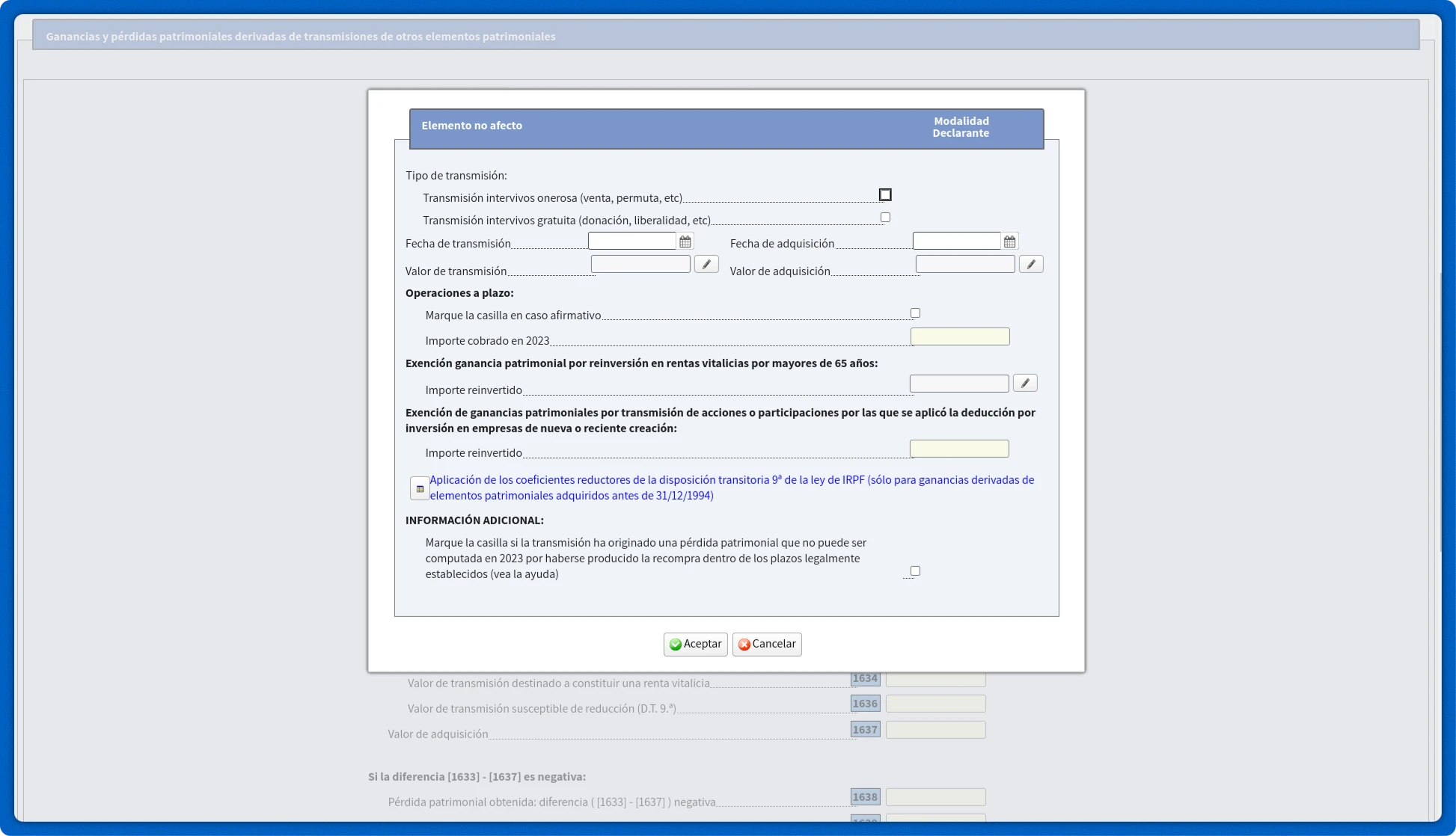Click Importe cobrado en 2023 field
This screenshot has width=1456, height=836.
[960, 336]
